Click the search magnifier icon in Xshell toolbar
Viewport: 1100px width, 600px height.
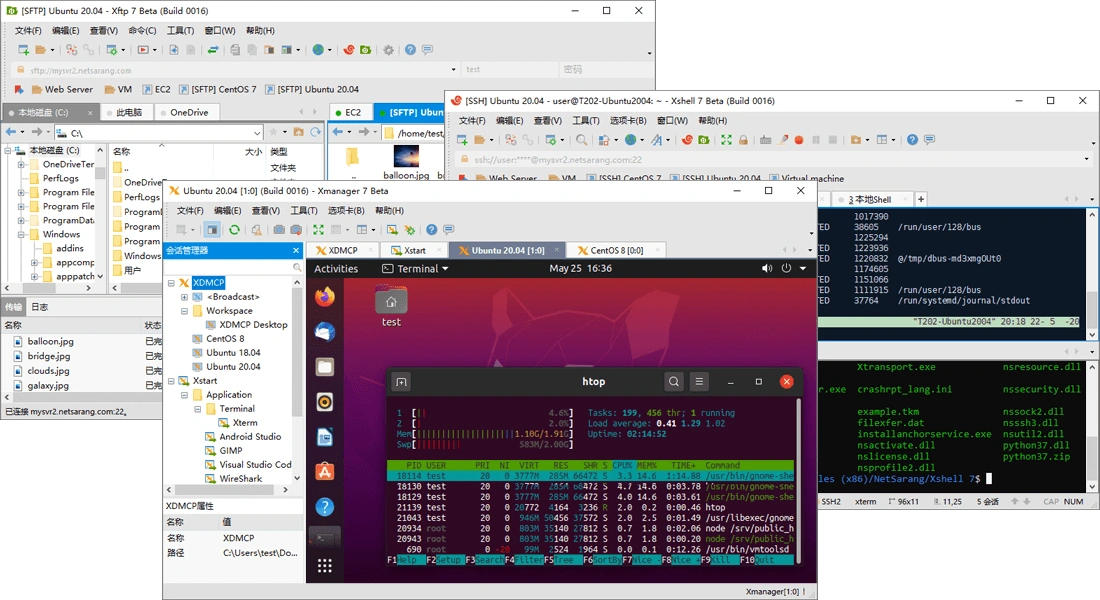point(582,140)
